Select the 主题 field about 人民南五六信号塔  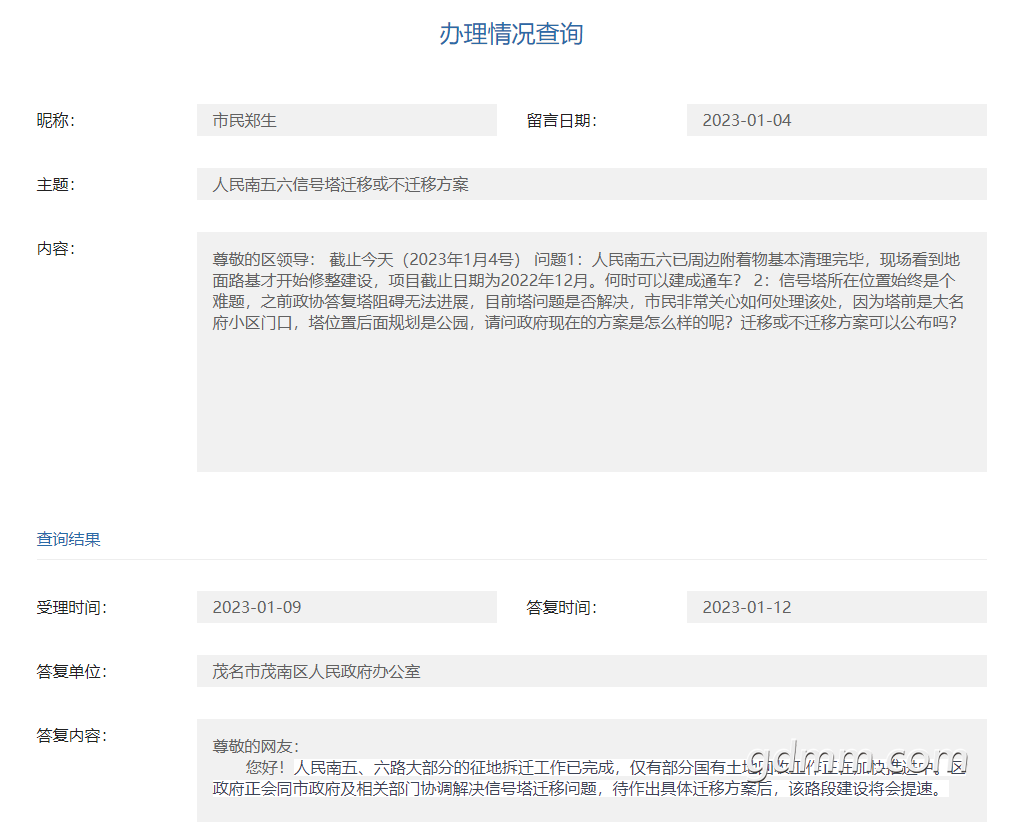591,184
